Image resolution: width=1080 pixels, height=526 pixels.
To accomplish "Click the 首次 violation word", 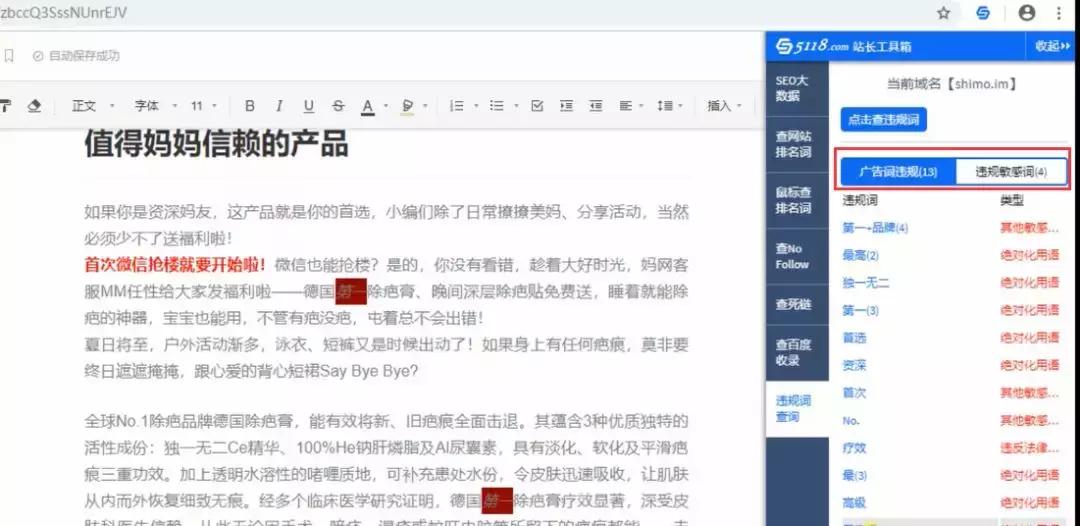I will click(854, 392).
